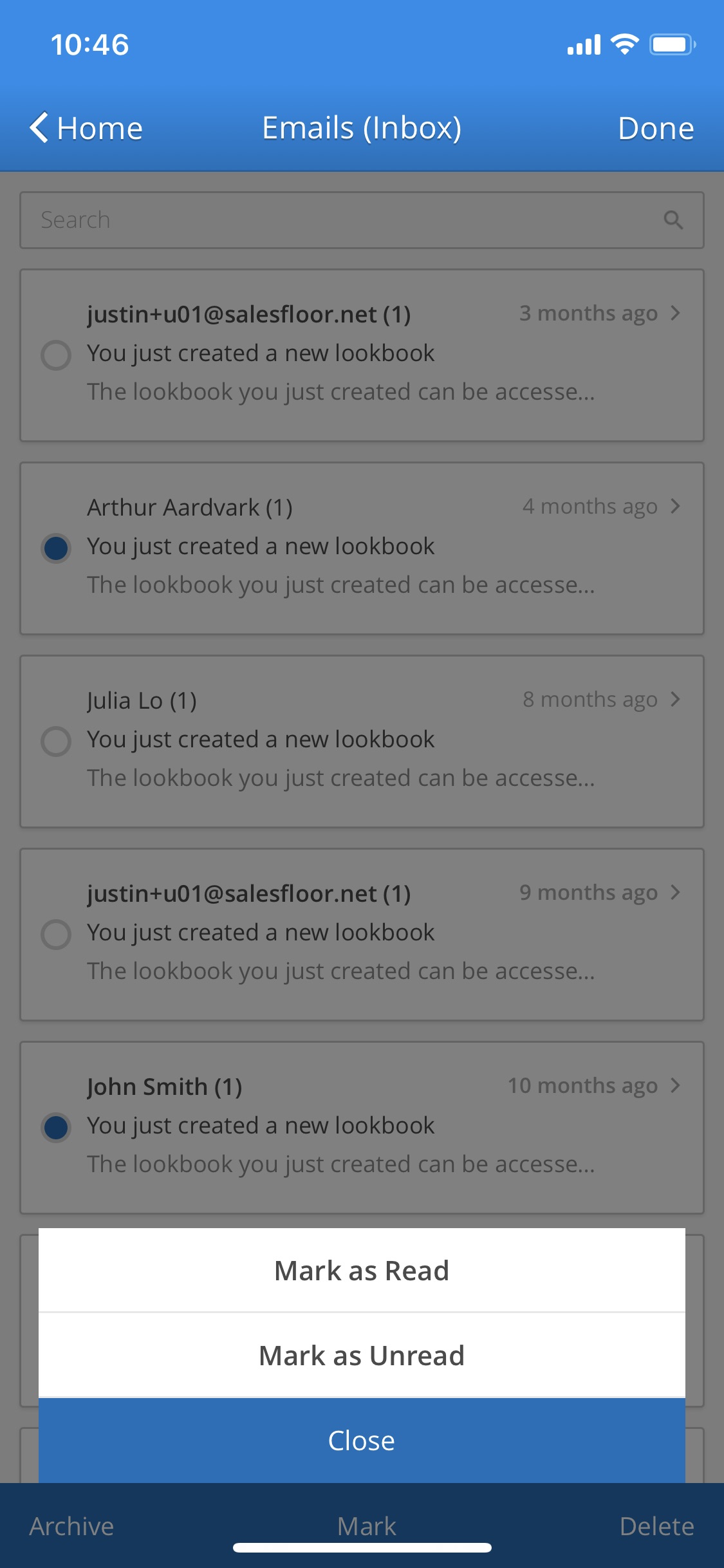Focus the Search input field

coord(341,220)
